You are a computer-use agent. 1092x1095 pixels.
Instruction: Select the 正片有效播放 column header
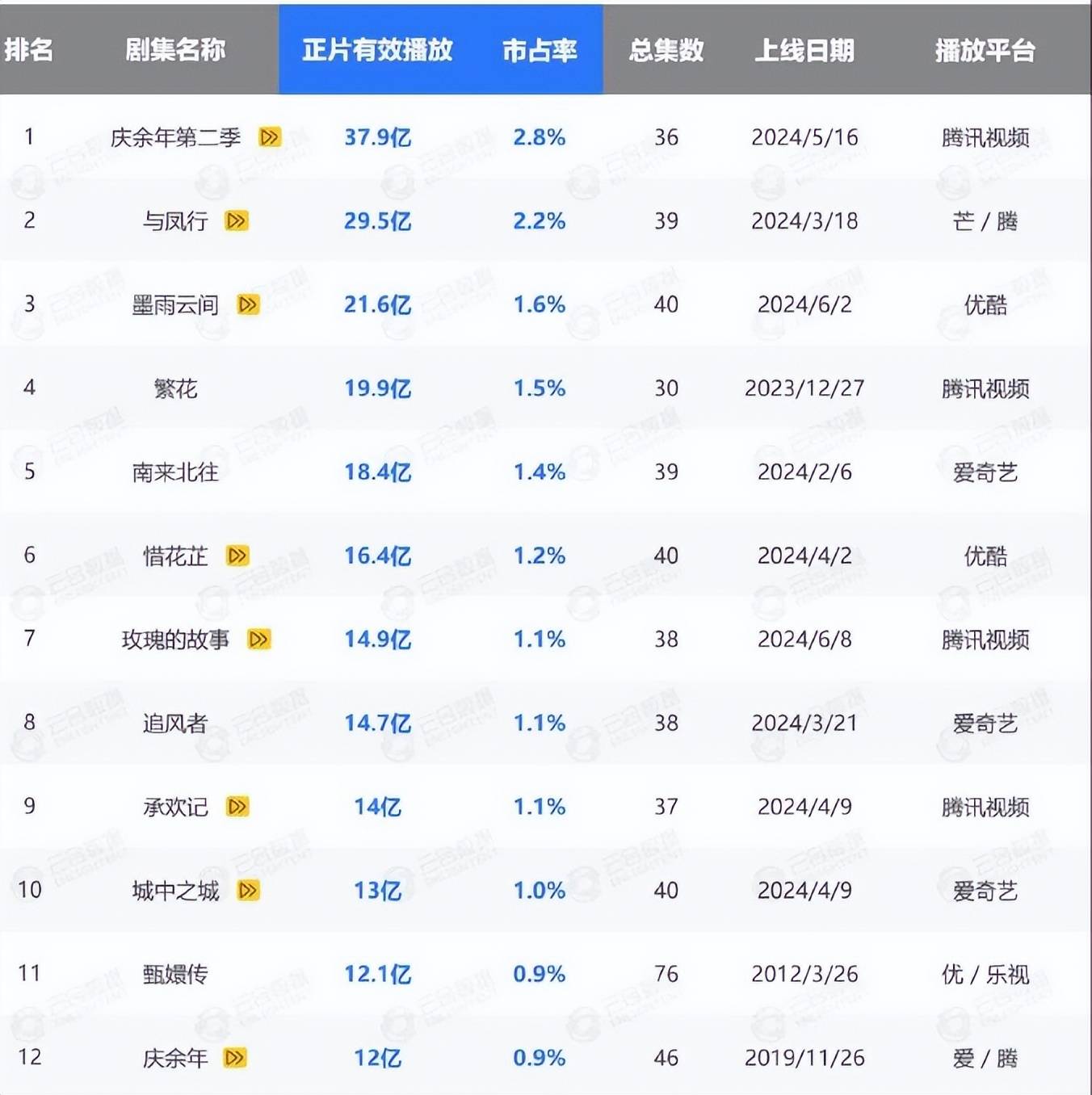coord(377,50)
